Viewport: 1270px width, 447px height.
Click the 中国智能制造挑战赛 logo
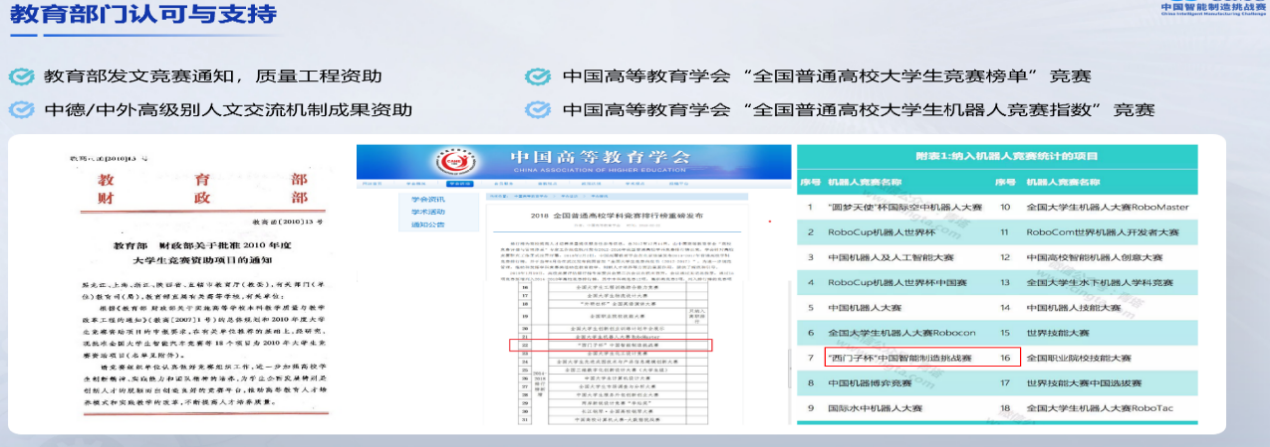[x=1212, y=8]
